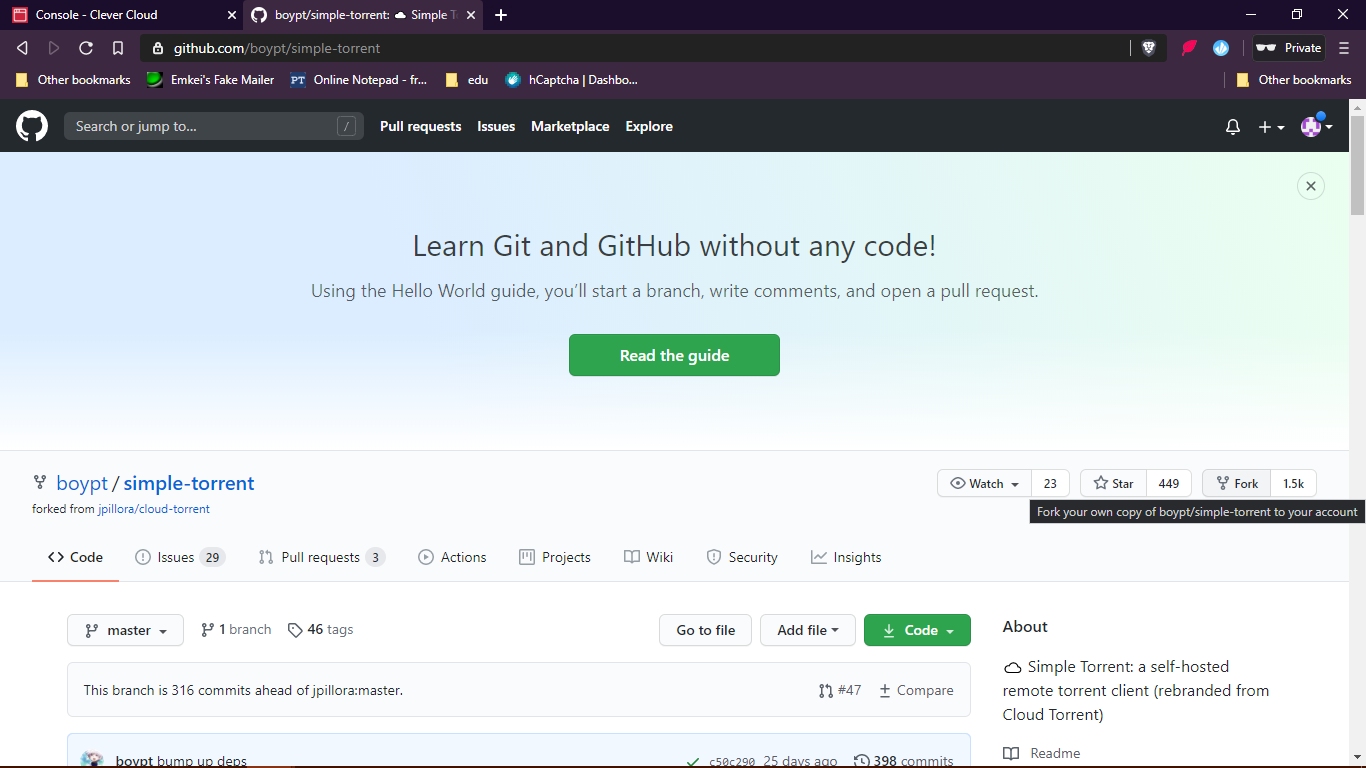Screen dimensions: 1366x768
Task: Bookmark this page using bookmark icon
Action: click(118, 48)
